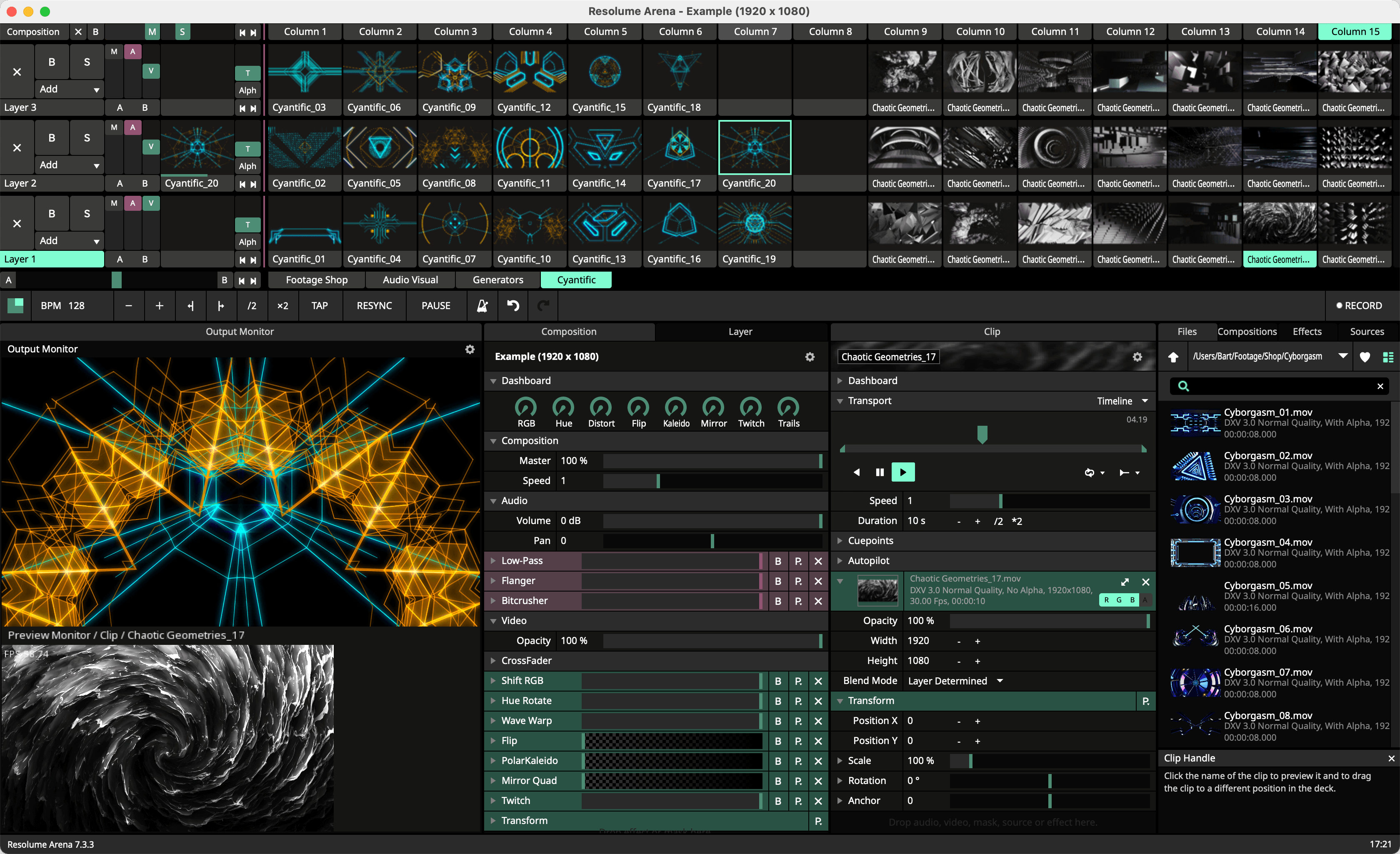Click the Audio Visual deck filter button
Viewport: 1400px width, 854px height.
click(407, 279)
